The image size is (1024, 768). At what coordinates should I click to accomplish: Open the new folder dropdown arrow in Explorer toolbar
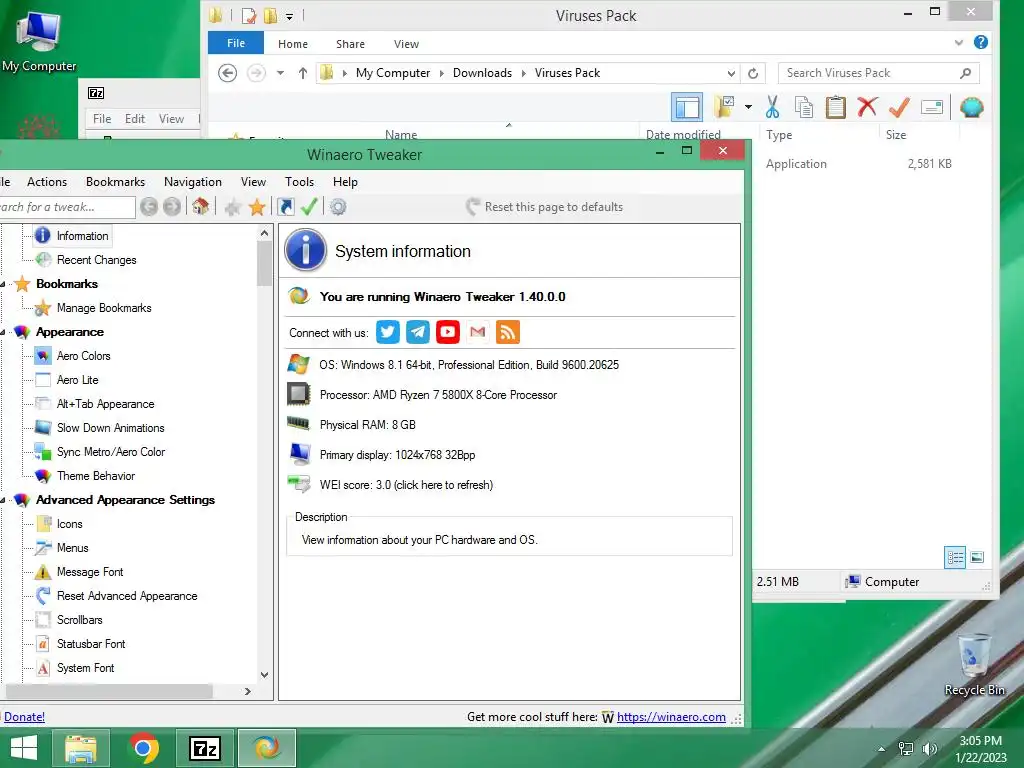(x=748, y=107)
